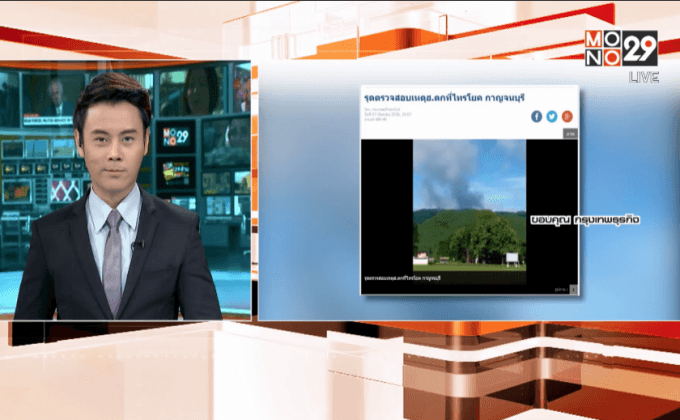Image resolution: width=680 pixels, height=420 pixels.
Task: Click the small gray button above photo
Action: click(x=570, y=134)
